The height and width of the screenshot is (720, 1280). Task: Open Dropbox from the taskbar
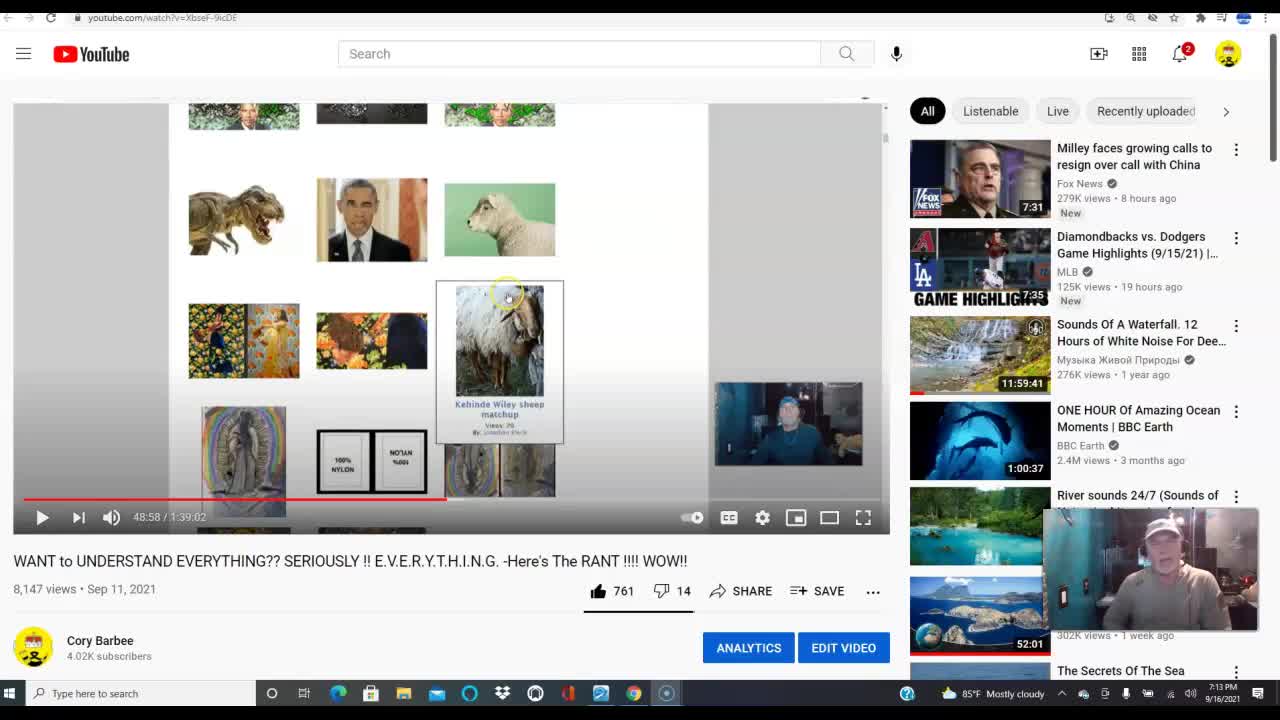tap(502, 693)
